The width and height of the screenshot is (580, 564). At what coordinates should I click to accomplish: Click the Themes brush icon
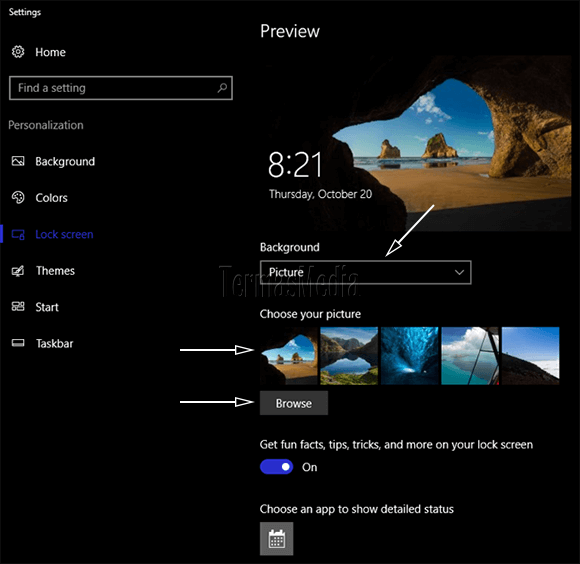click(18, 271)
